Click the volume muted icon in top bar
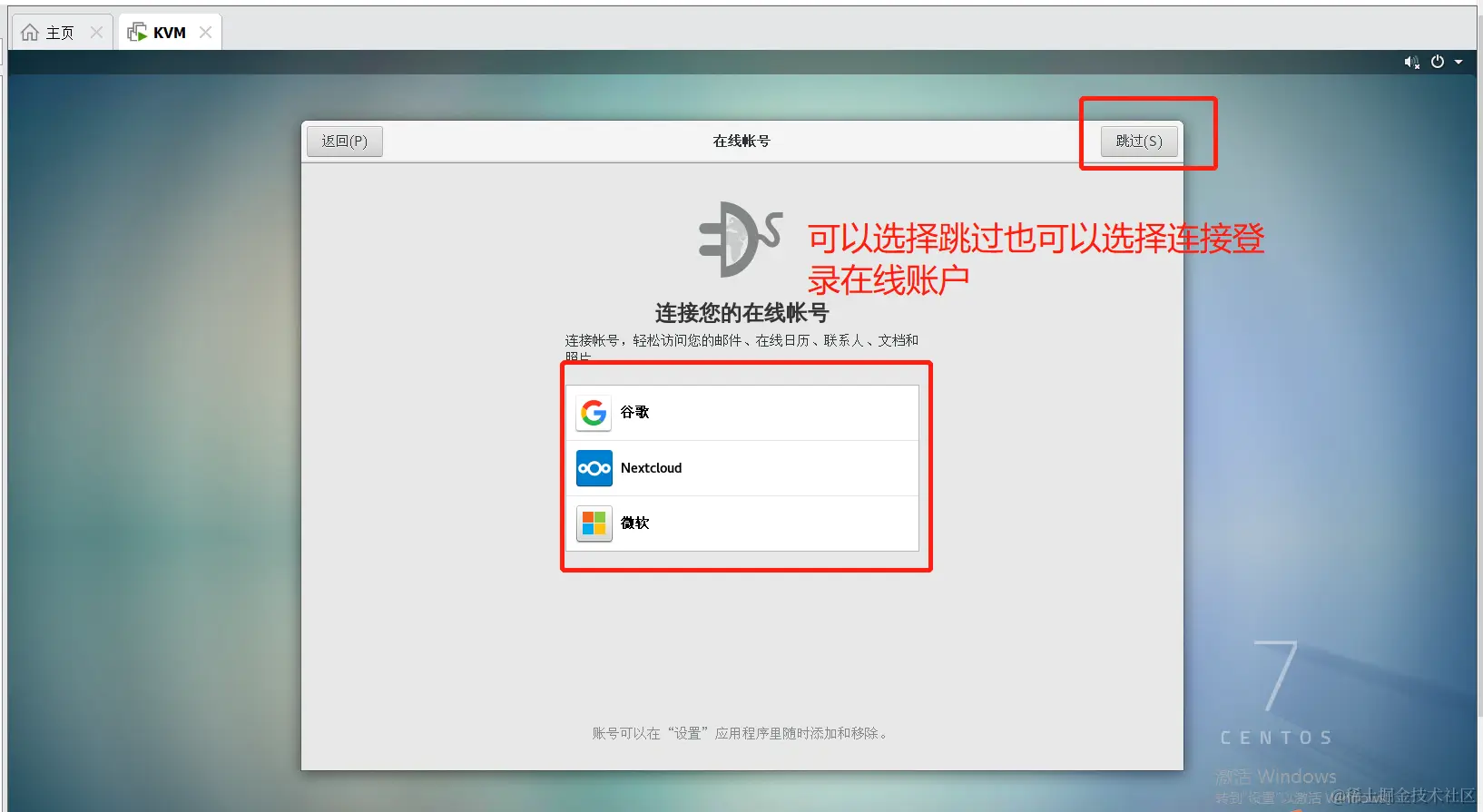 coord(1411,62)
